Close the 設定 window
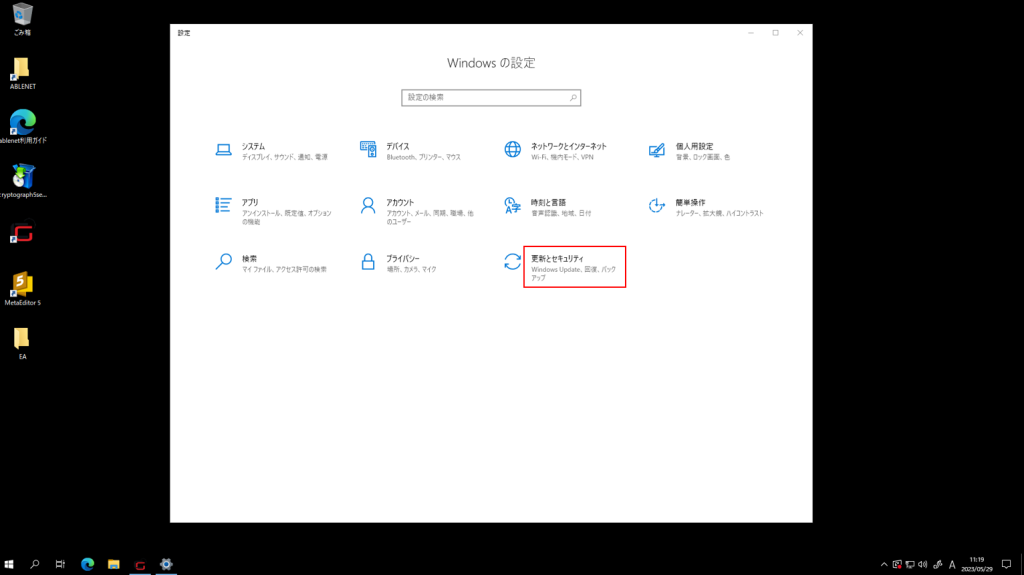Viewport: 1024px width, 575px height. tap(800, 33)
